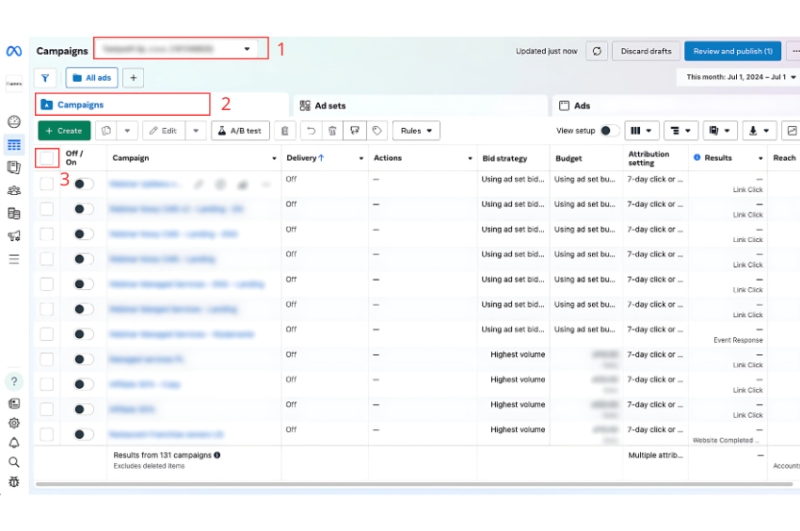Screen dimensions: 800x531
Task: Open the Breakdown dropdown
Action: point(681,131)
